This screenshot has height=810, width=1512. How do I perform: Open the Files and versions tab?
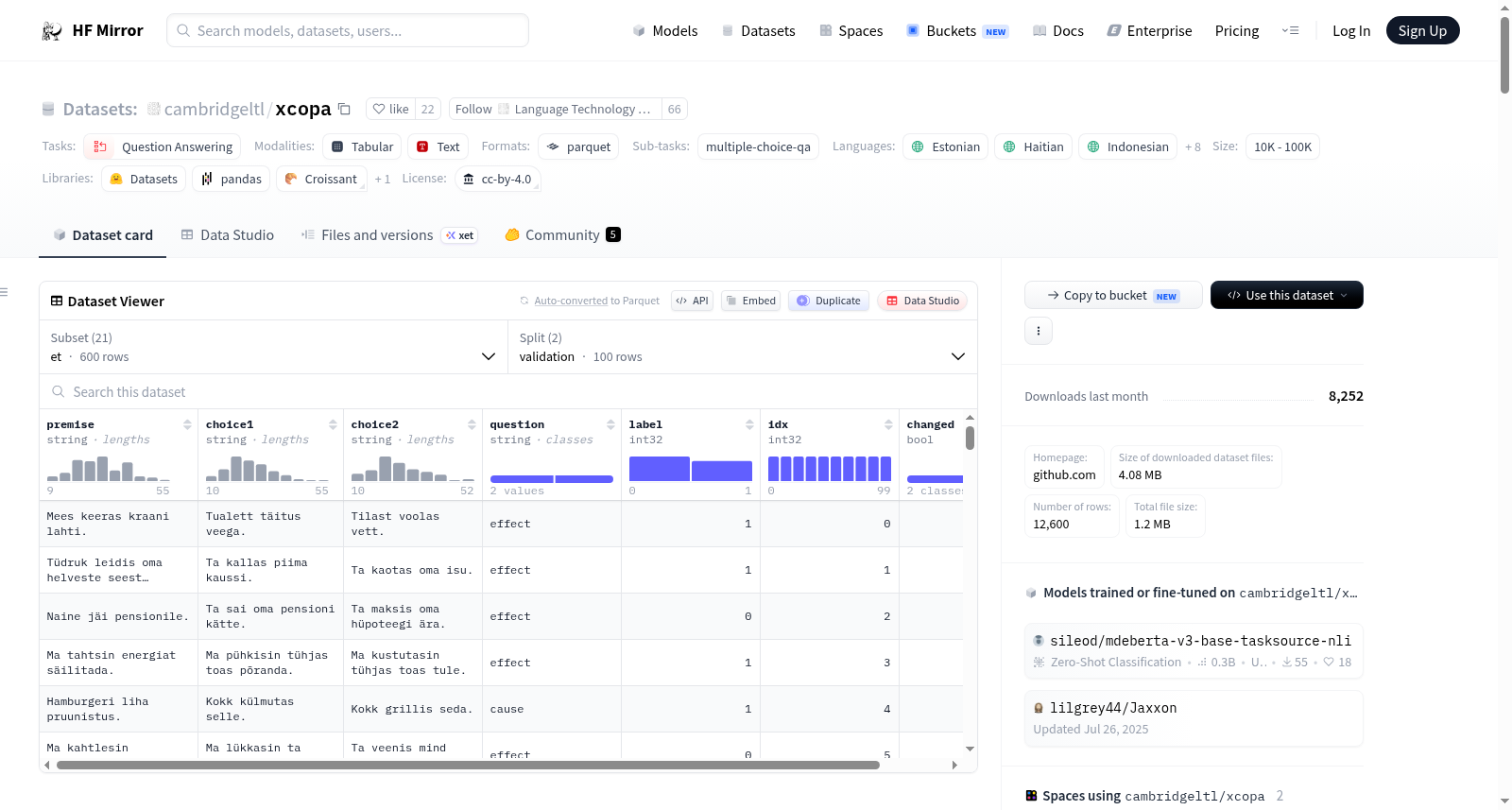coord(389,235)
